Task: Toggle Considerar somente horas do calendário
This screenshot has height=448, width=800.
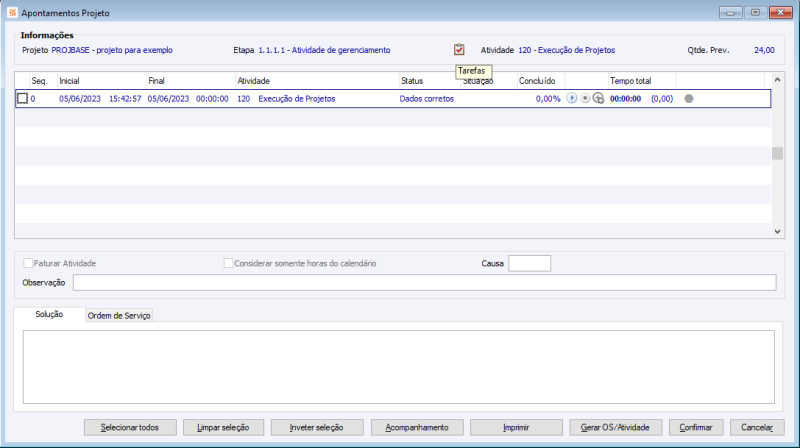Action: click(x=228, y=263)
